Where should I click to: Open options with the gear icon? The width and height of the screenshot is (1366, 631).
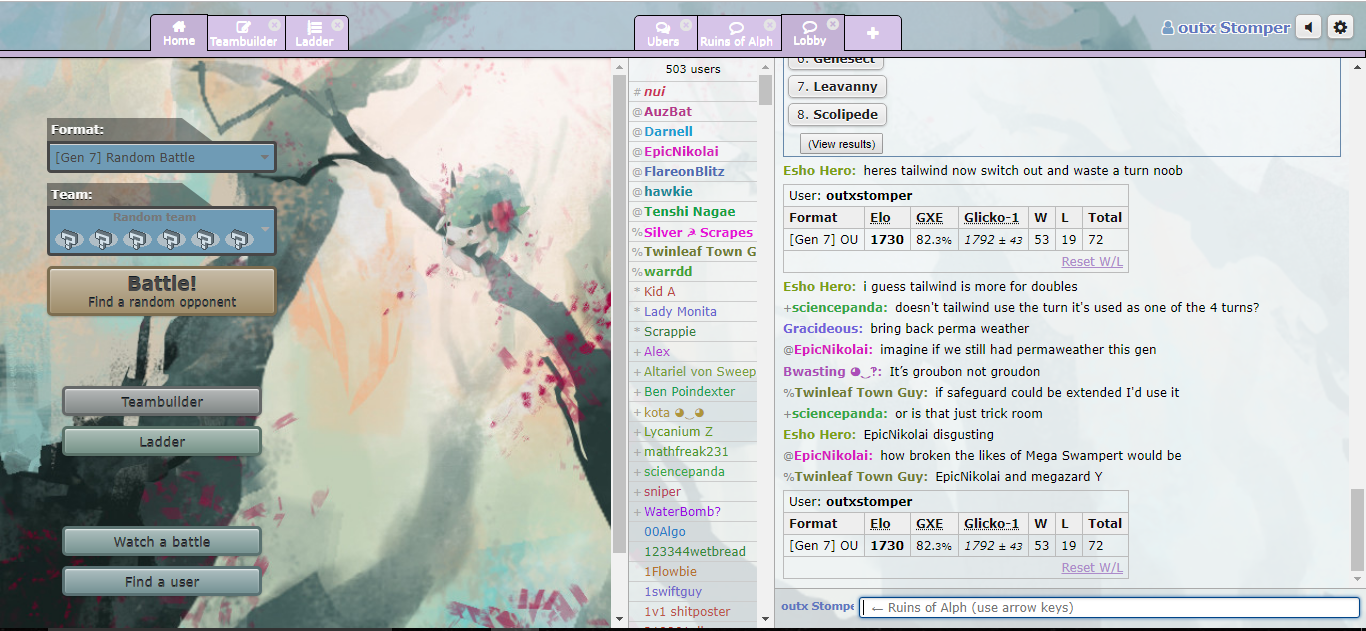[1340, 28]
